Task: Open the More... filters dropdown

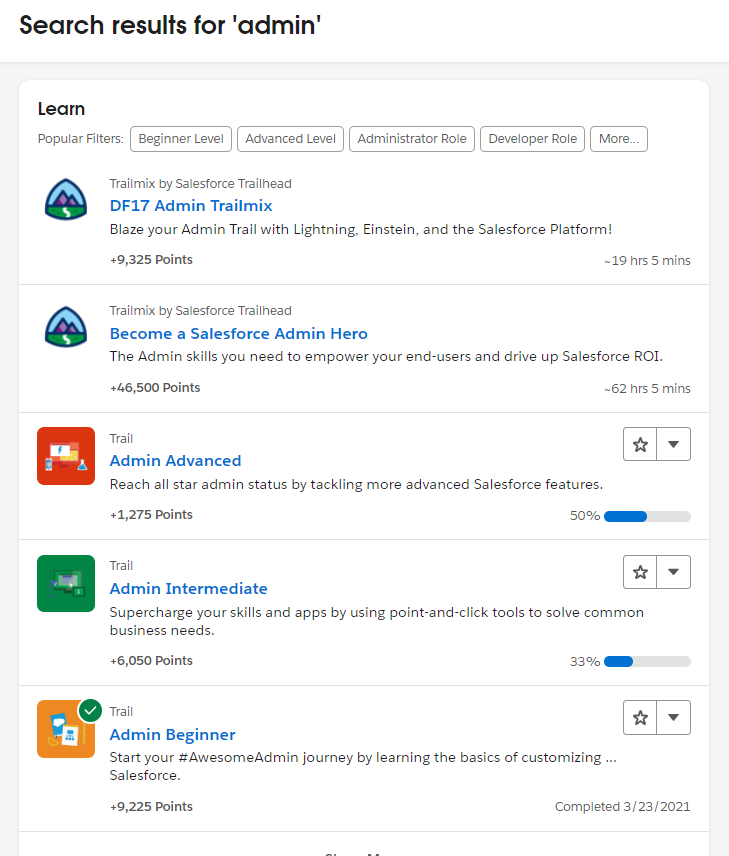Action: (x=619, y=139)
